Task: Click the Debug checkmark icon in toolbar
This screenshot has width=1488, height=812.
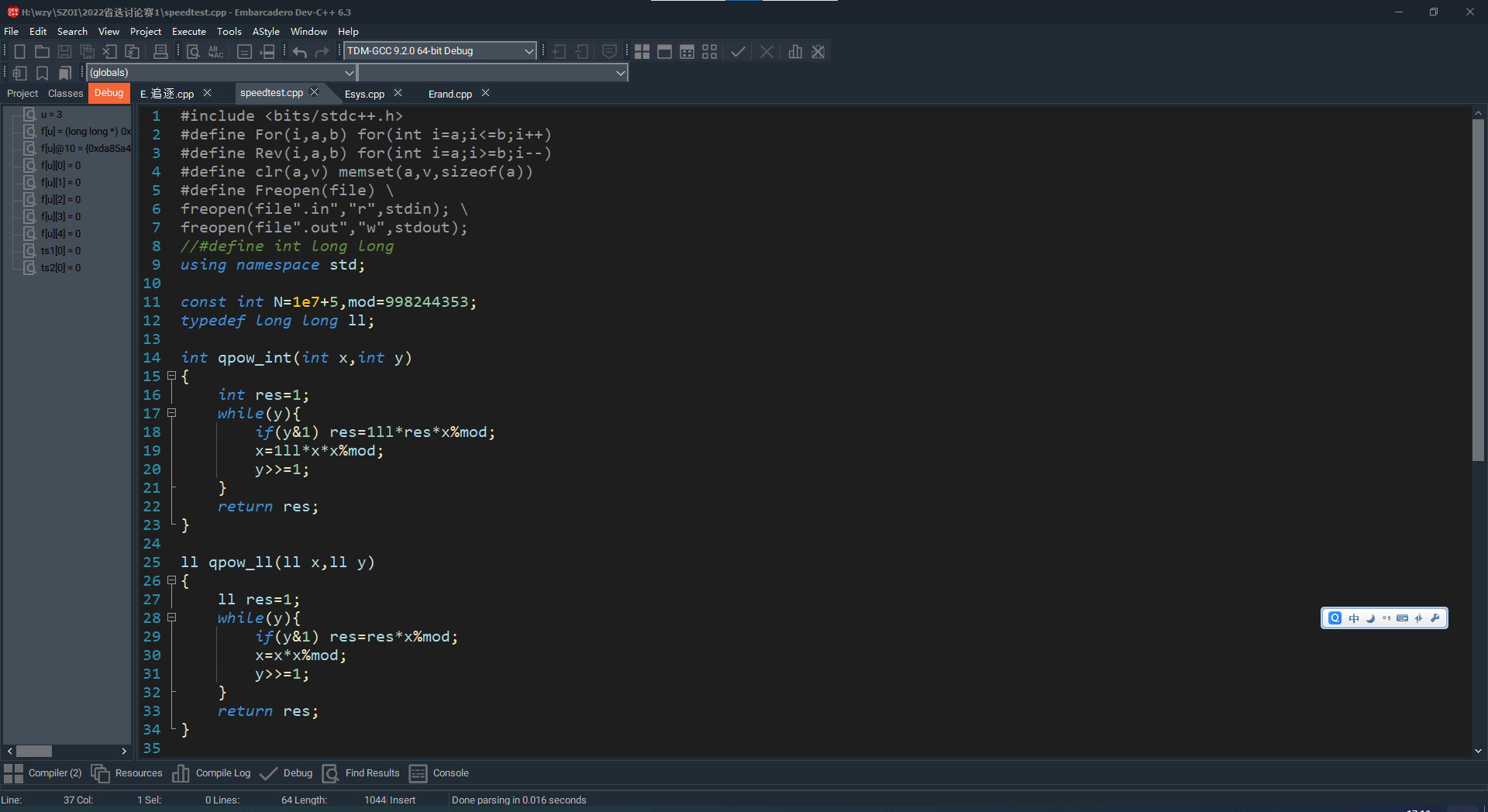Action: tap(738, 51)
